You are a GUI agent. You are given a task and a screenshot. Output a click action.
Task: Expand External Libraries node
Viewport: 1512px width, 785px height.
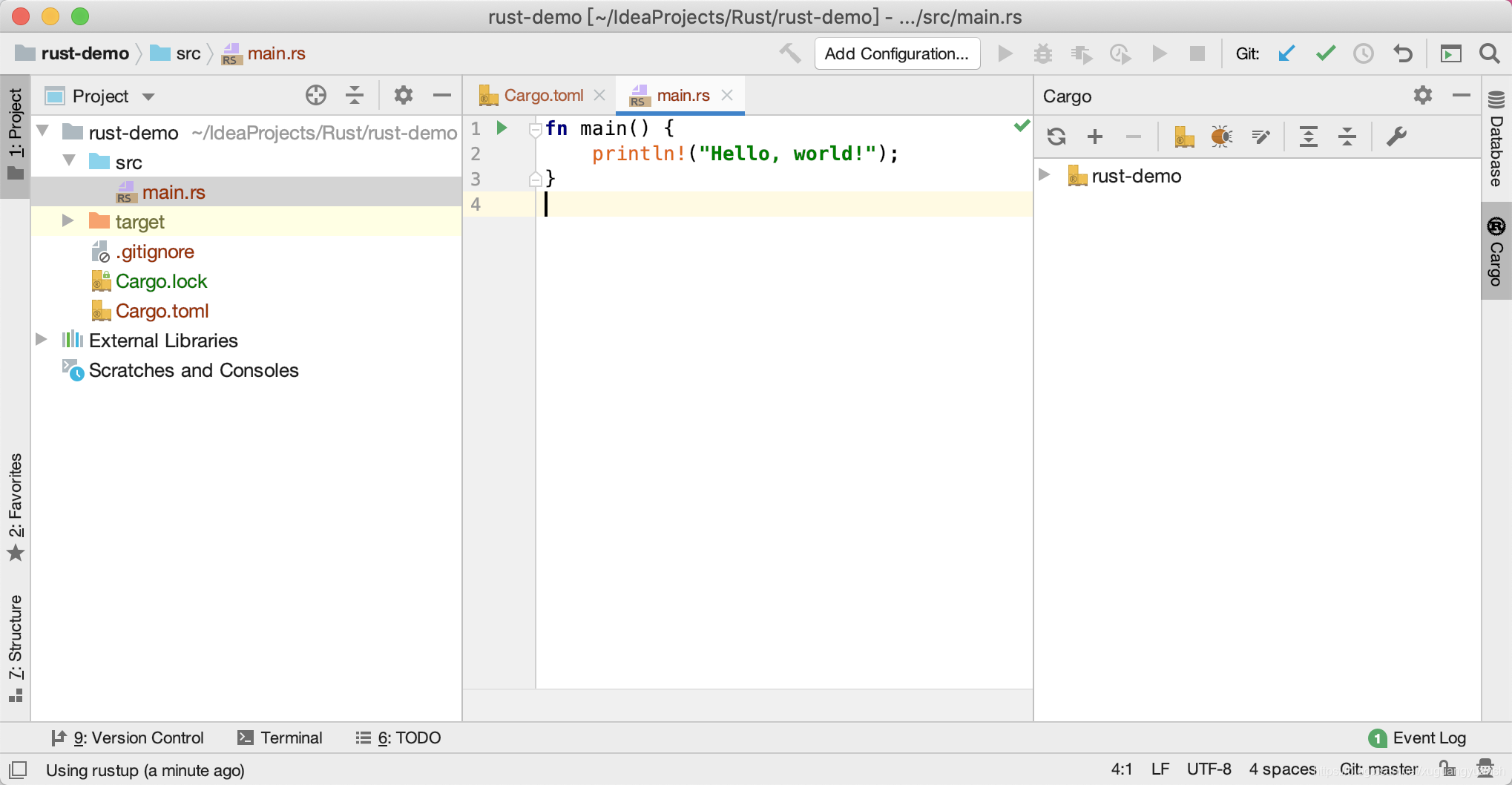click(42, 340)
